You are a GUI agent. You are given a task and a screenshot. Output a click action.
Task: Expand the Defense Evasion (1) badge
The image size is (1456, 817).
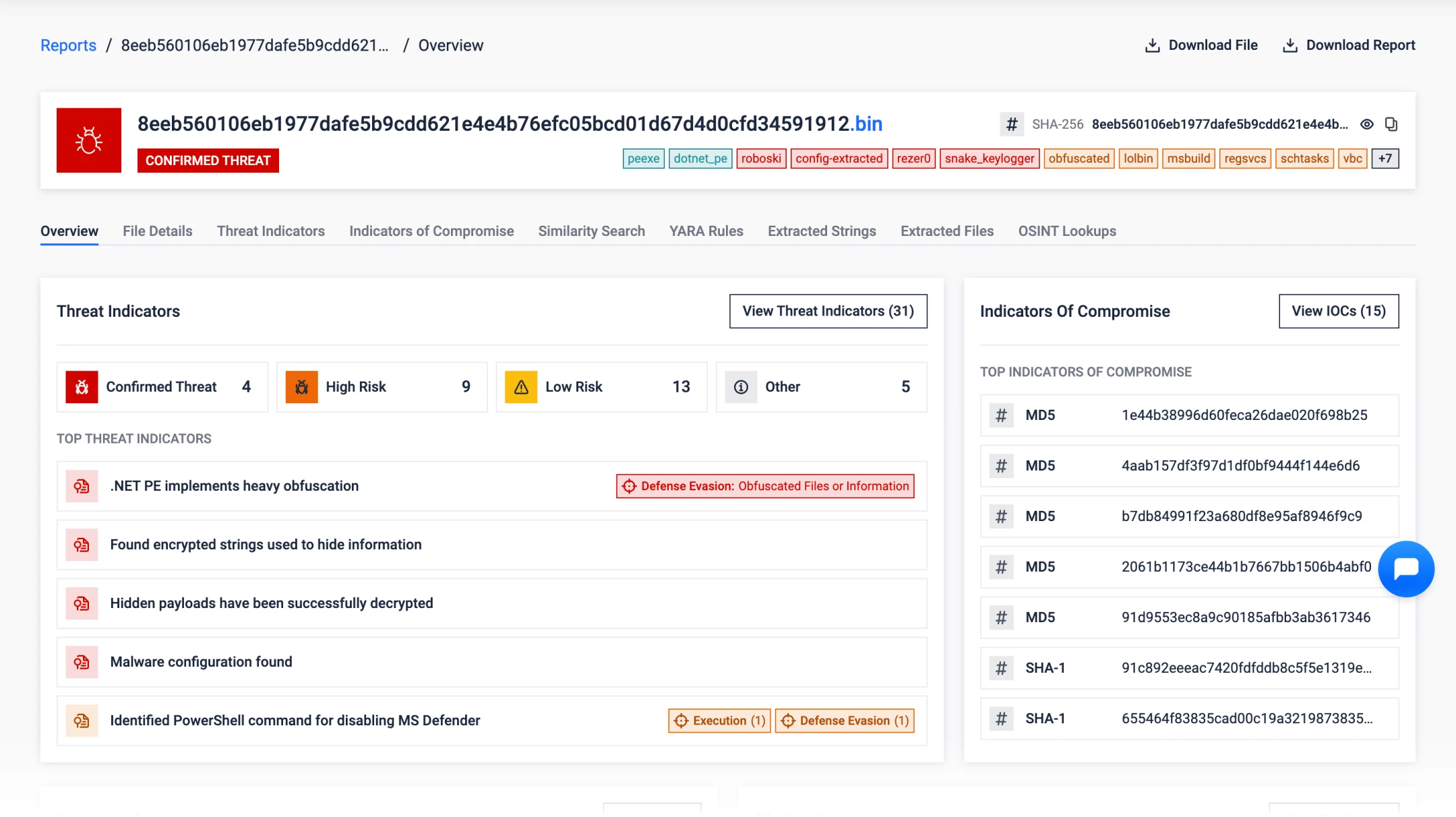845,721
